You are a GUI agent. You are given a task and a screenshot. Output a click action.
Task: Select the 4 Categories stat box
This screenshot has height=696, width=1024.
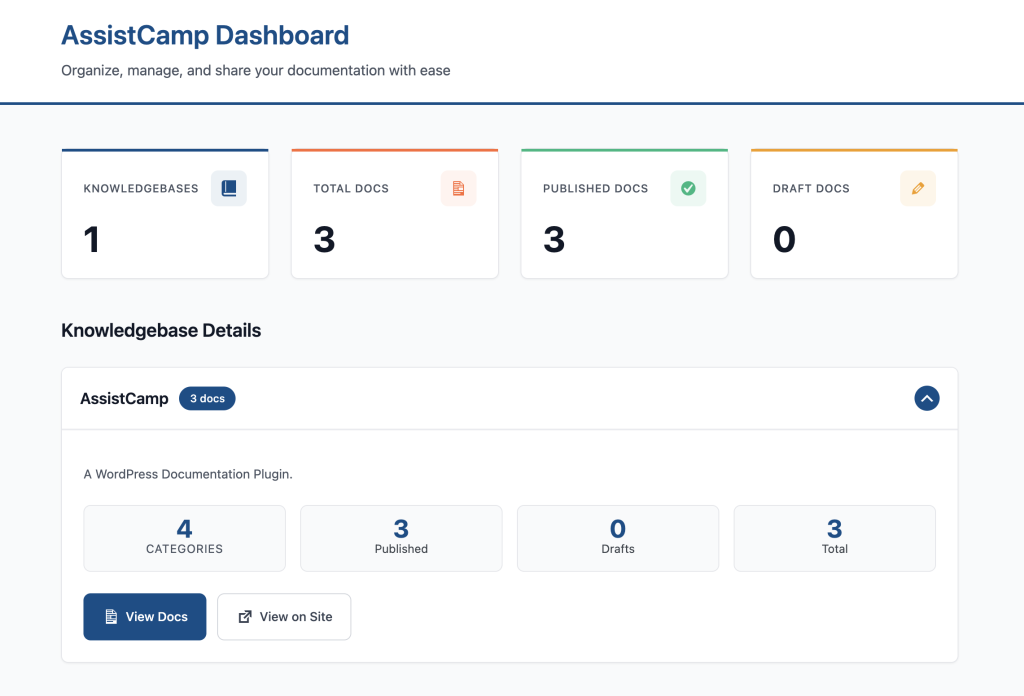point(184,538)
